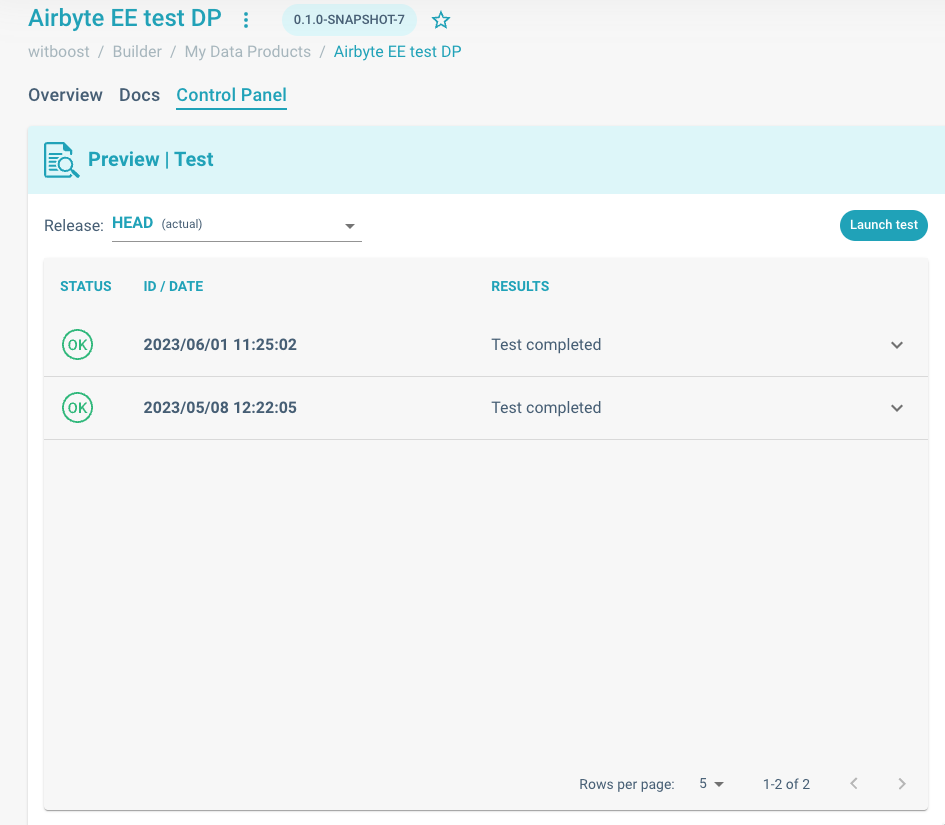Switch to the Docs tab
Viewport: 945px width, 825px height.
pyautogui.click(x=139, y=95)
